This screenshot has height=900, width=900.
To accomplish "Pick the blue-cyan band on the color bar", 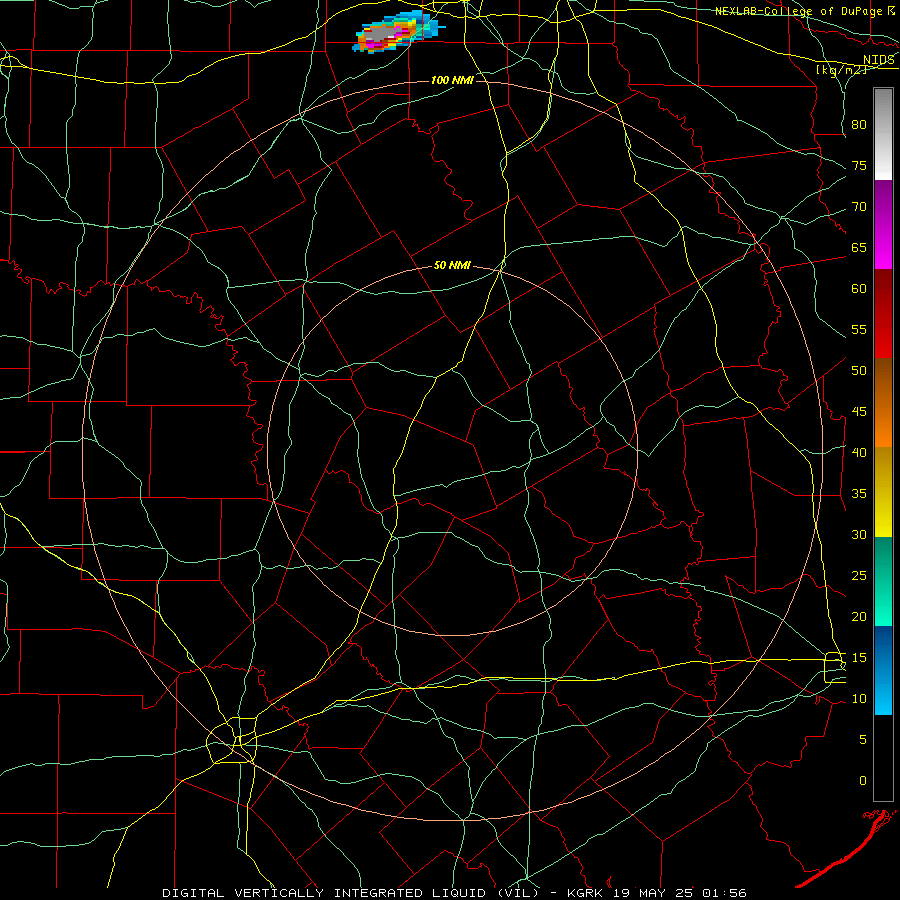I will coord(883,670).
